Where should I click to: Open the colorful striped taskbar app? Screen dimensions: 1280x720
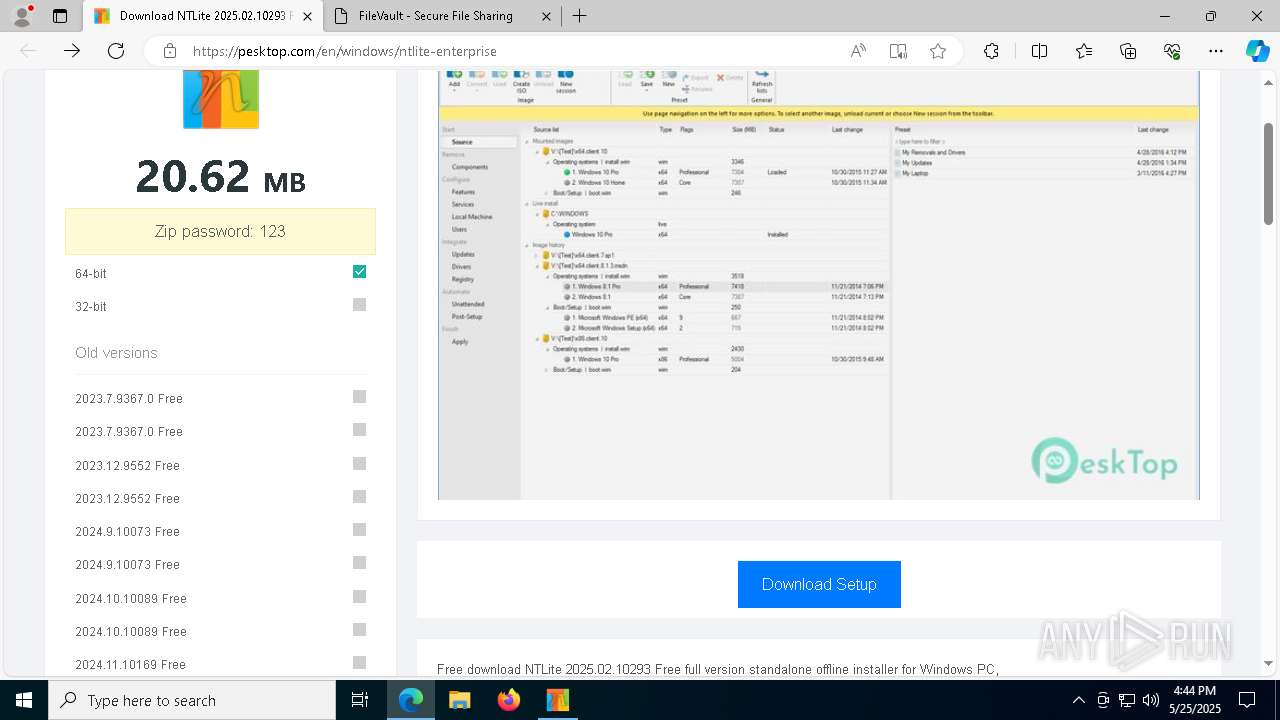pos(557,700)
